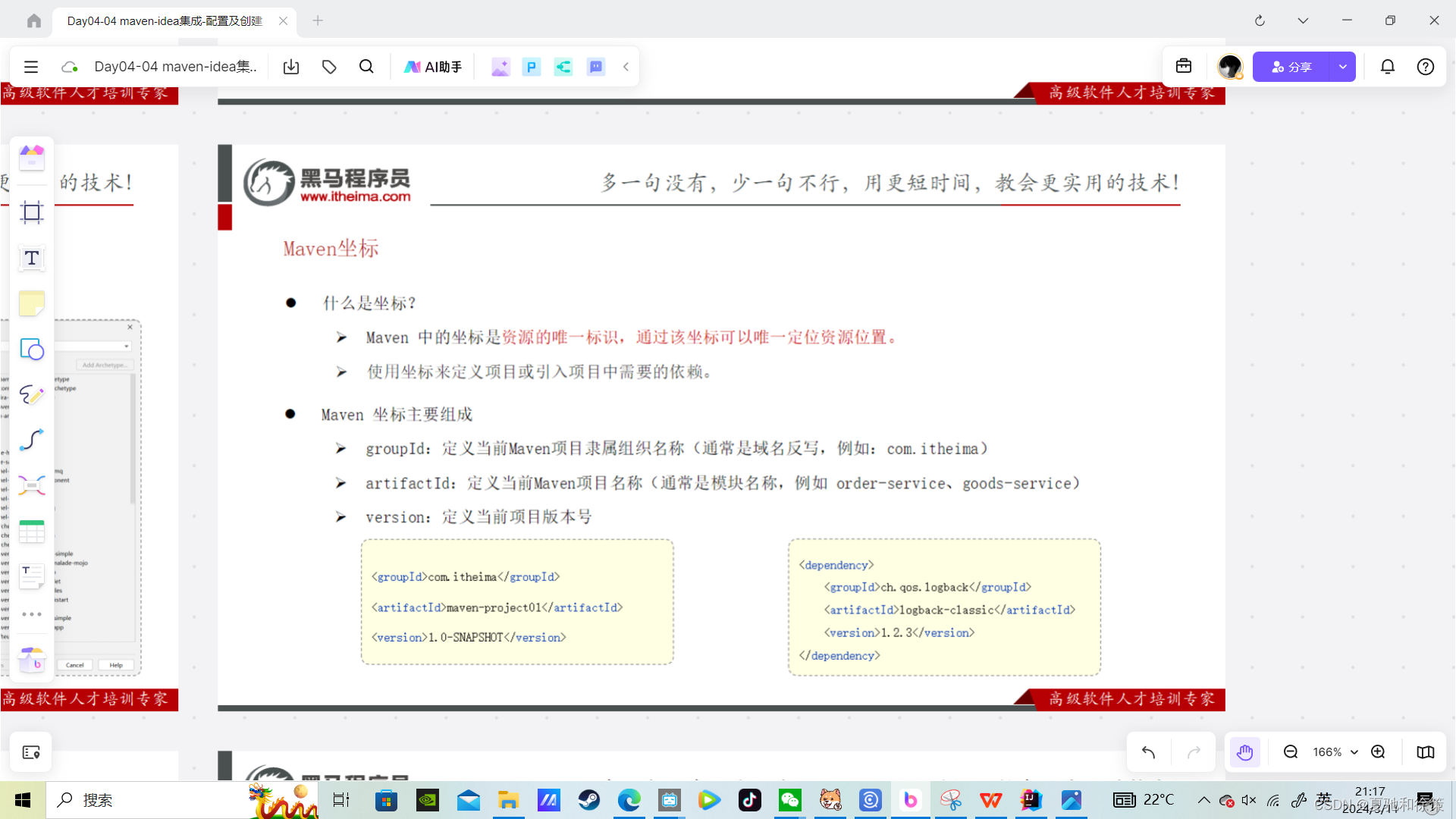Click the Maven坐标 slide heading
Screen dimensions: 1456x819
coord(331,248)
